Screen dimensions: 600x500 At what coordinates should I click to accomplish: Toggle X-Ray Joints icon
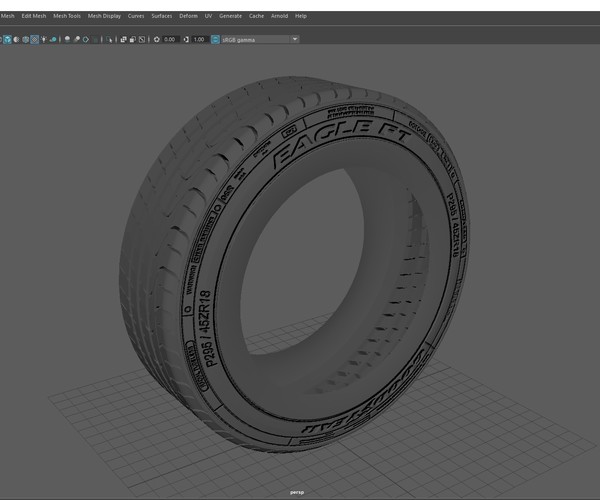coord(142,39)
